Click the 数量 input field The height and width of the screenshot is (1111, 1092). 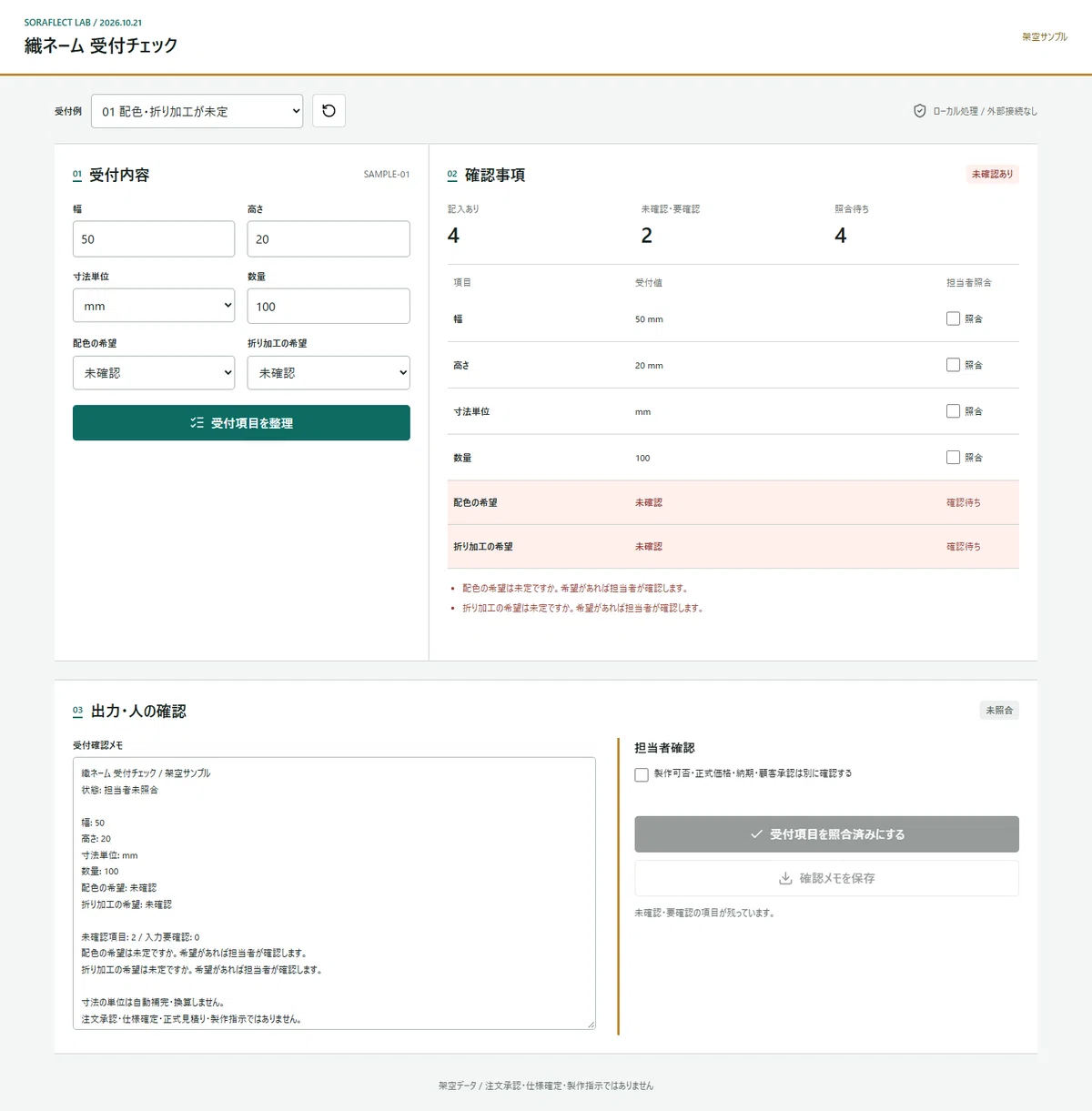pos(329,306)
